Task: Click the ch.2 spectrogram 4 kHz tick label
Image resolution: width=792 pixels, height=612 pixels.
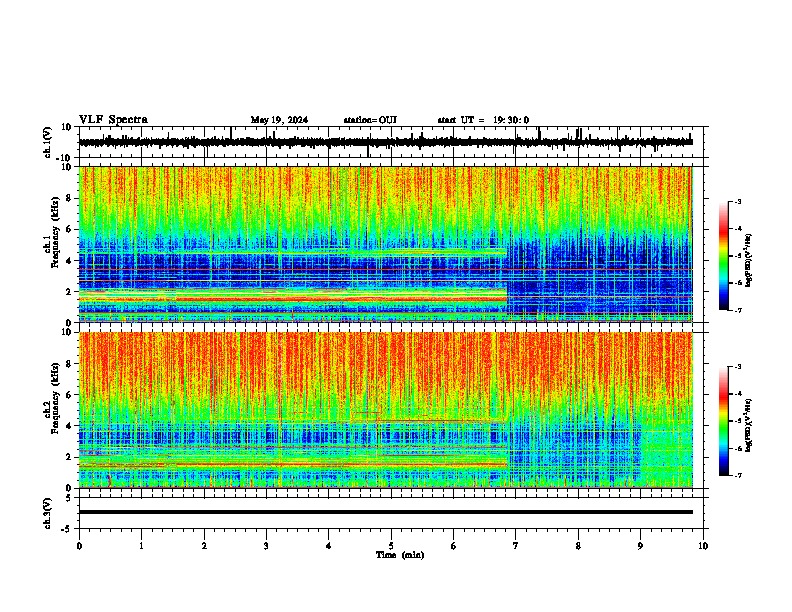Action: pyautogui.click(x=69, y=426)
